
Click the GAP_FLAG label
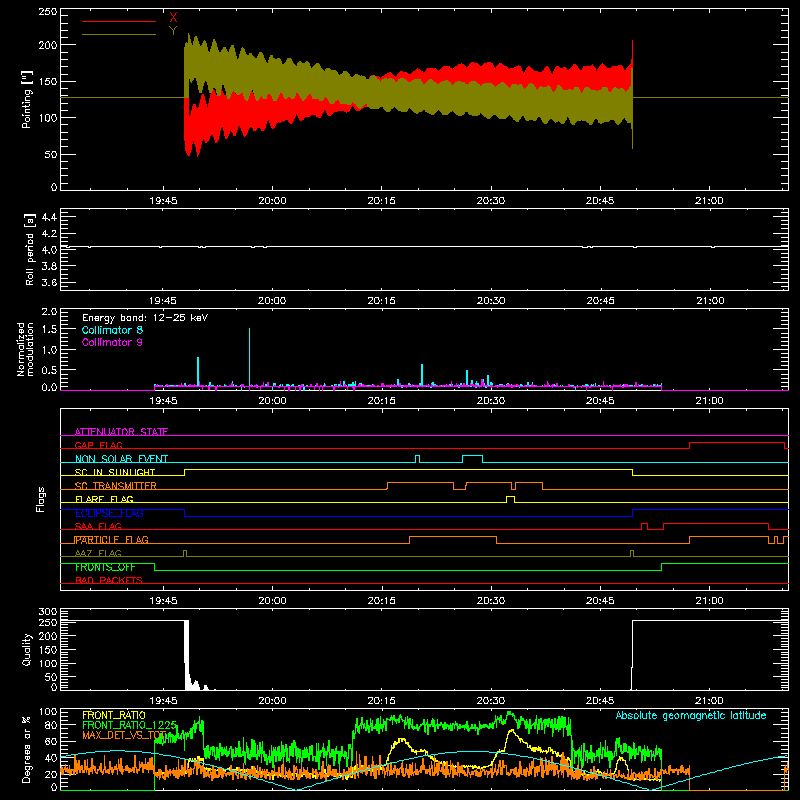[x=98, y=445]
